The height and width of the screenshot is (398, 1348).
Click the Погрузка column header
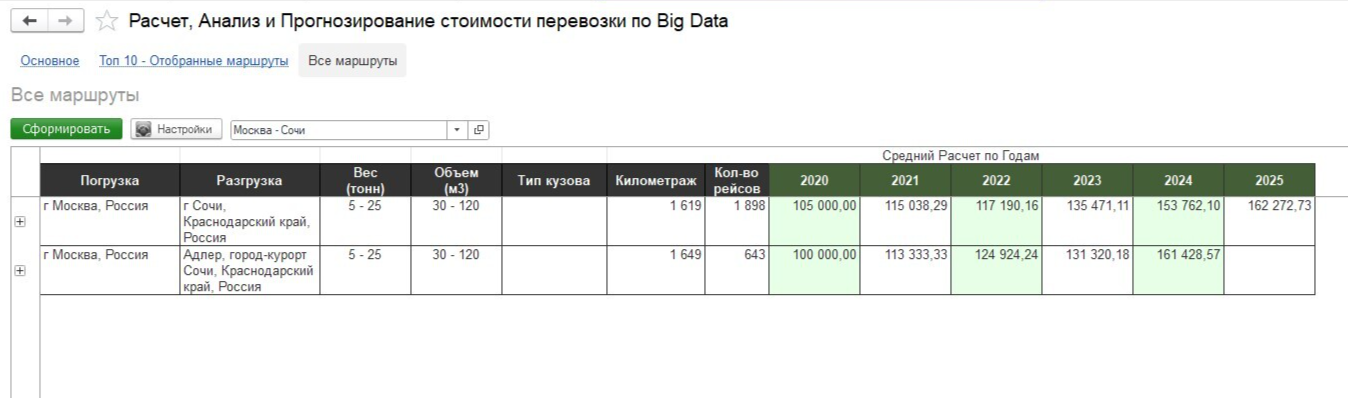click(x=110, y=180)
